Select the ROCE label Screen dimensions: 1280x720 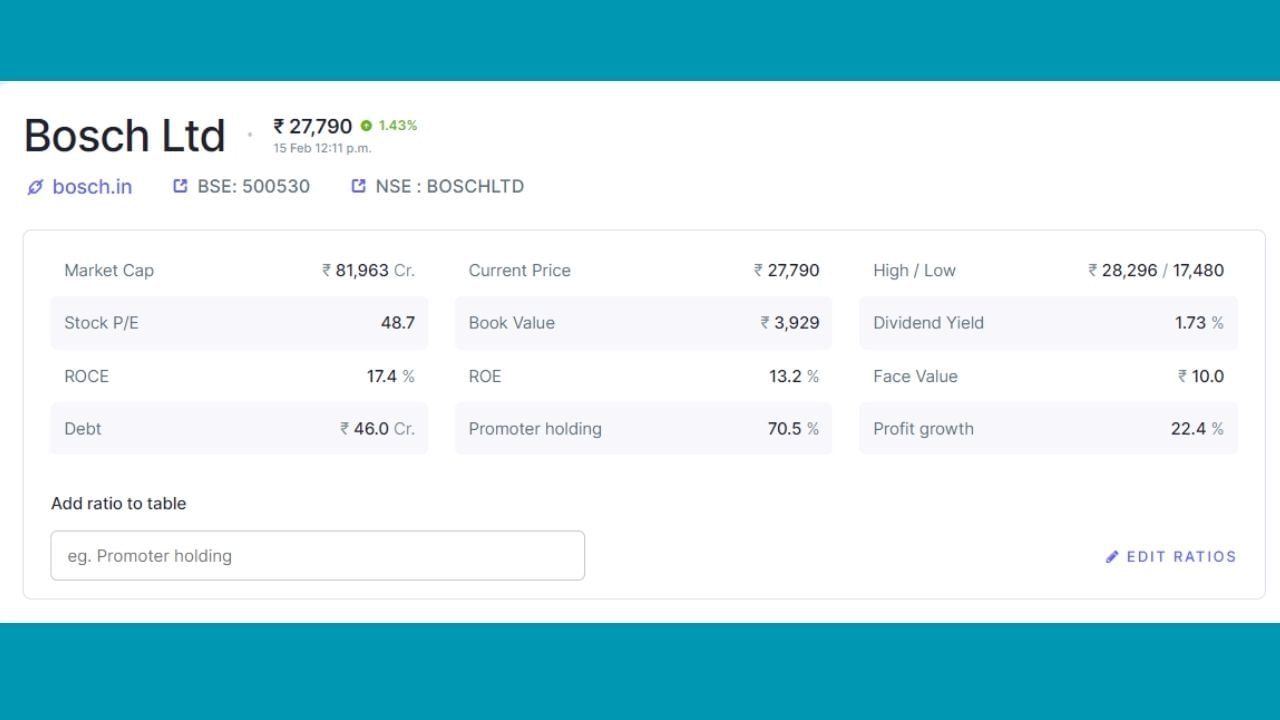pos(86,376)
